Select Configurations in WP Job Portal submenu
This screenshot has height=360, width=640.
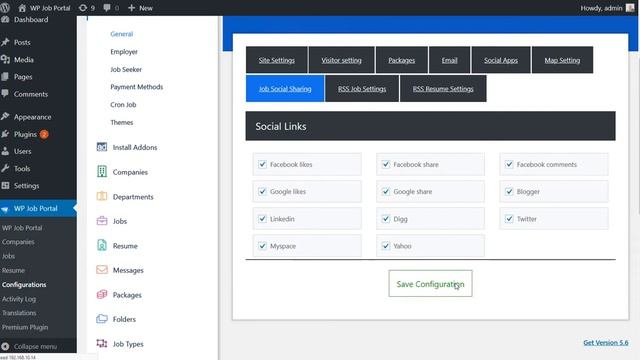(x=24, y=284)
